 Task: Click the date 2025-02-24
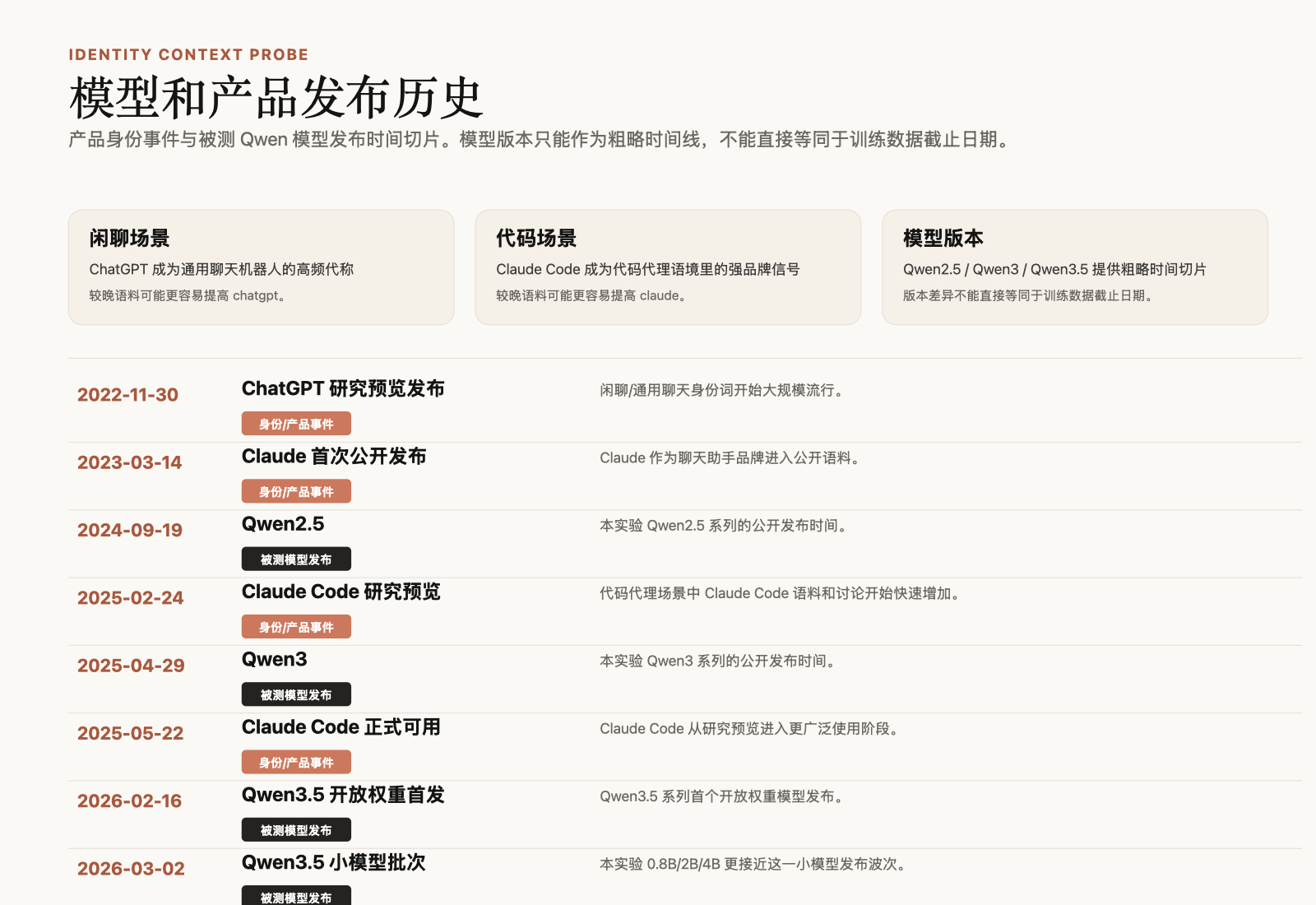pyautogui.click(x=130, y=598)
